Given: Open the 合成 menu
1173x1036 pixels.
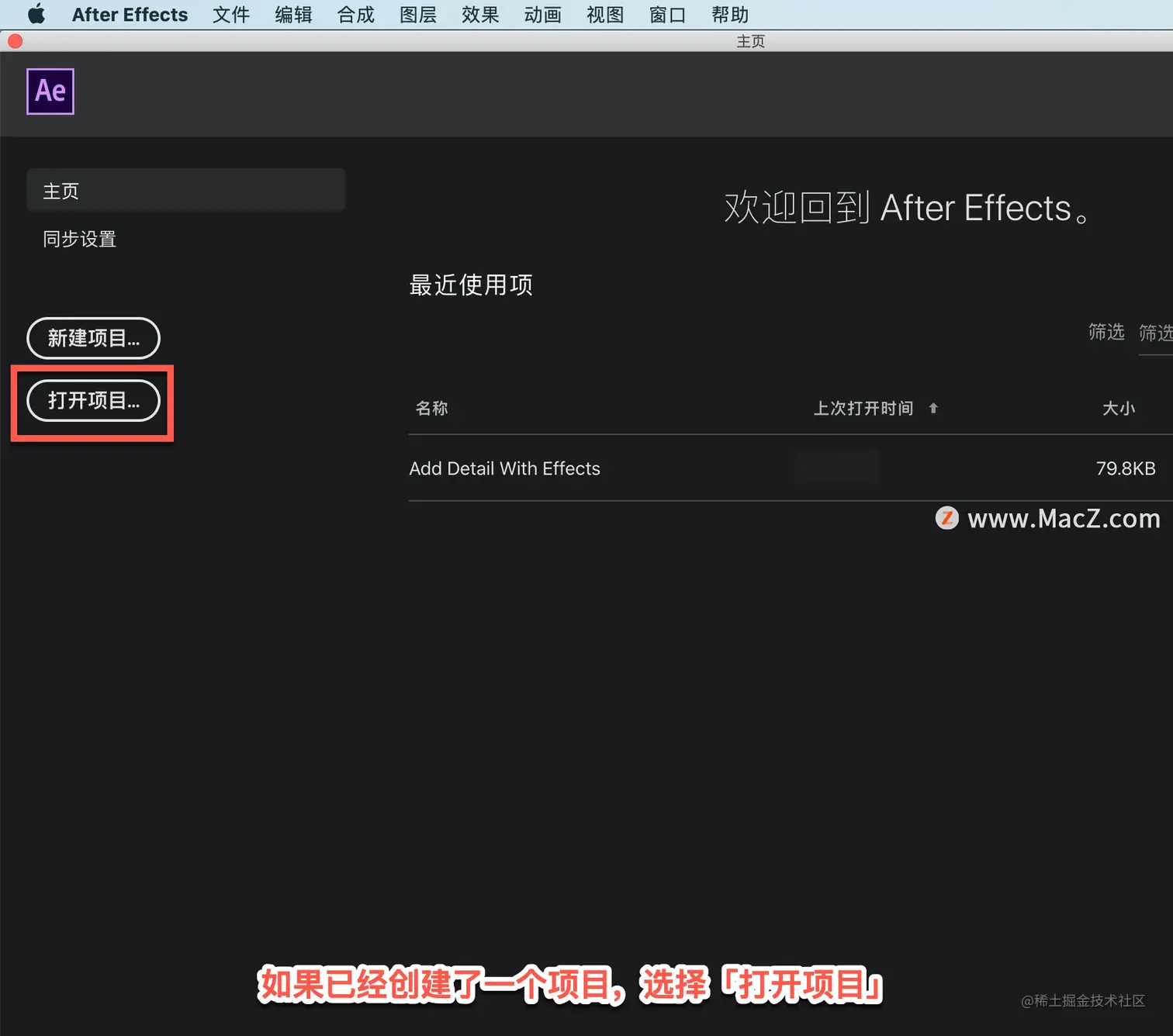Looking at the screenshot, I should 356,15.
